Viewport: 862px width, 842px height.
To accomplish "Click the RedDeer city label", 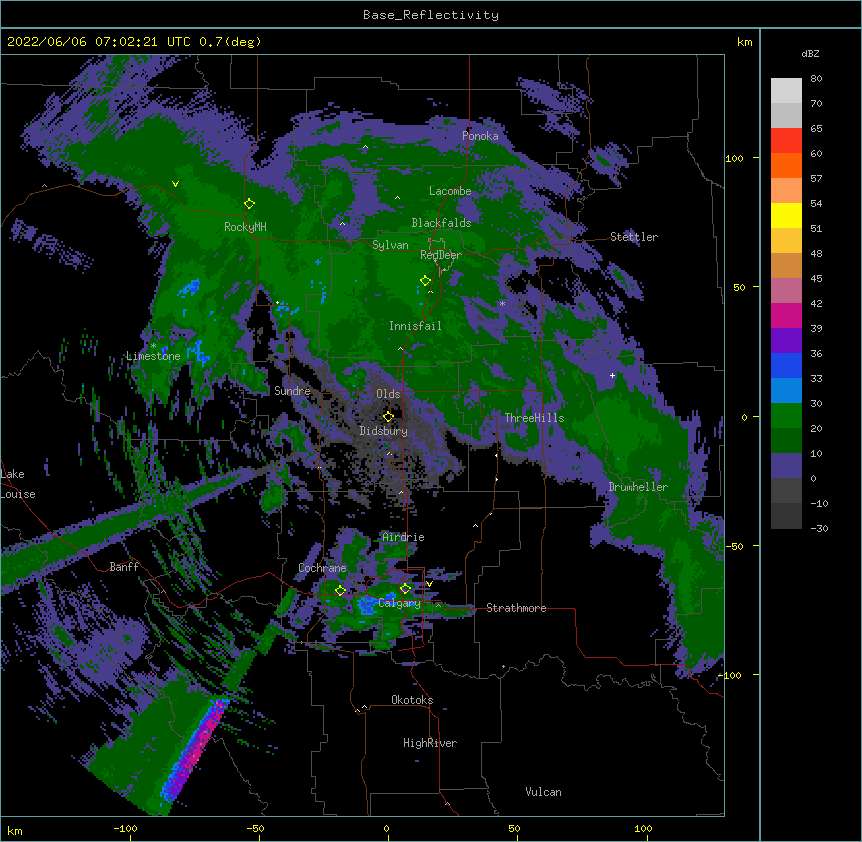I will pos(441,255).
